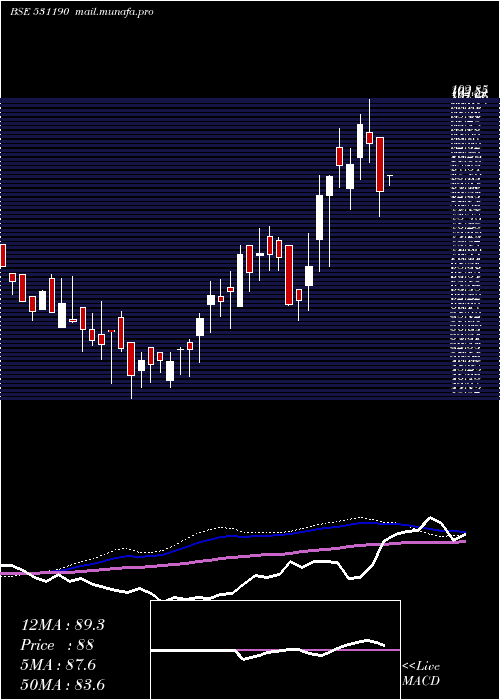Click the 5MA : 87.6 value

[x=58, y=665]
